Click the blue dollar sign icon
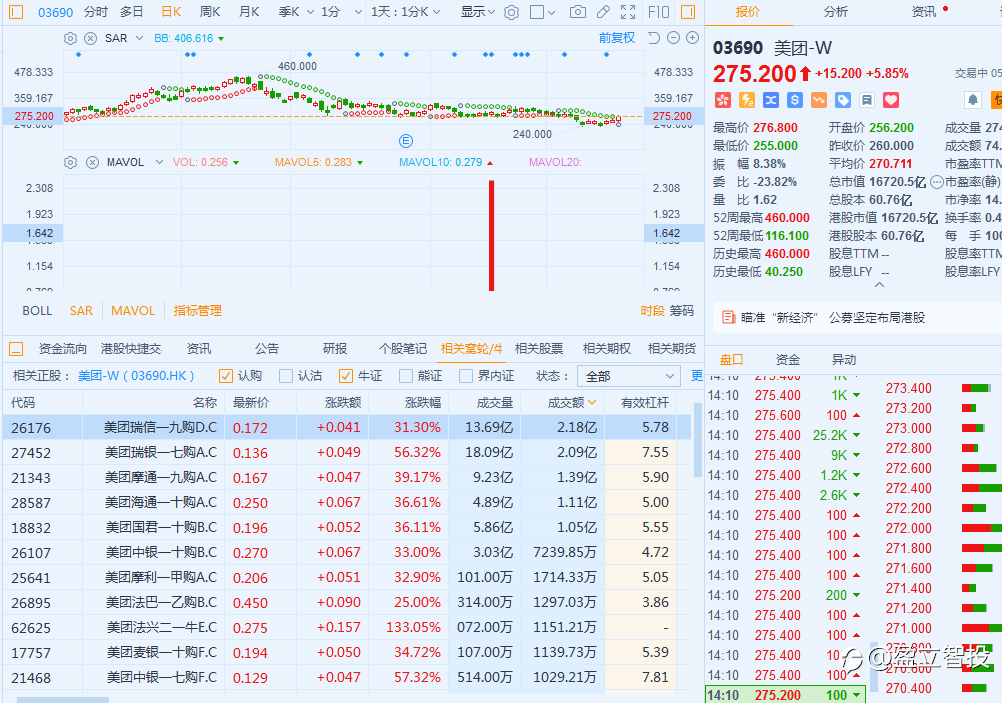The height and width of the screenshot is (703, 1002). coord(794,100)
